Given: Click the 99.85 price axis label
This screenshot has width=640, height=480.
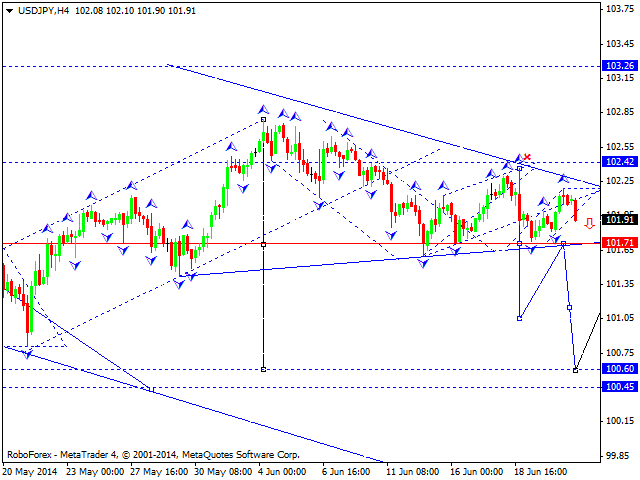Looking at the screenshot, I should click(620, 456).
